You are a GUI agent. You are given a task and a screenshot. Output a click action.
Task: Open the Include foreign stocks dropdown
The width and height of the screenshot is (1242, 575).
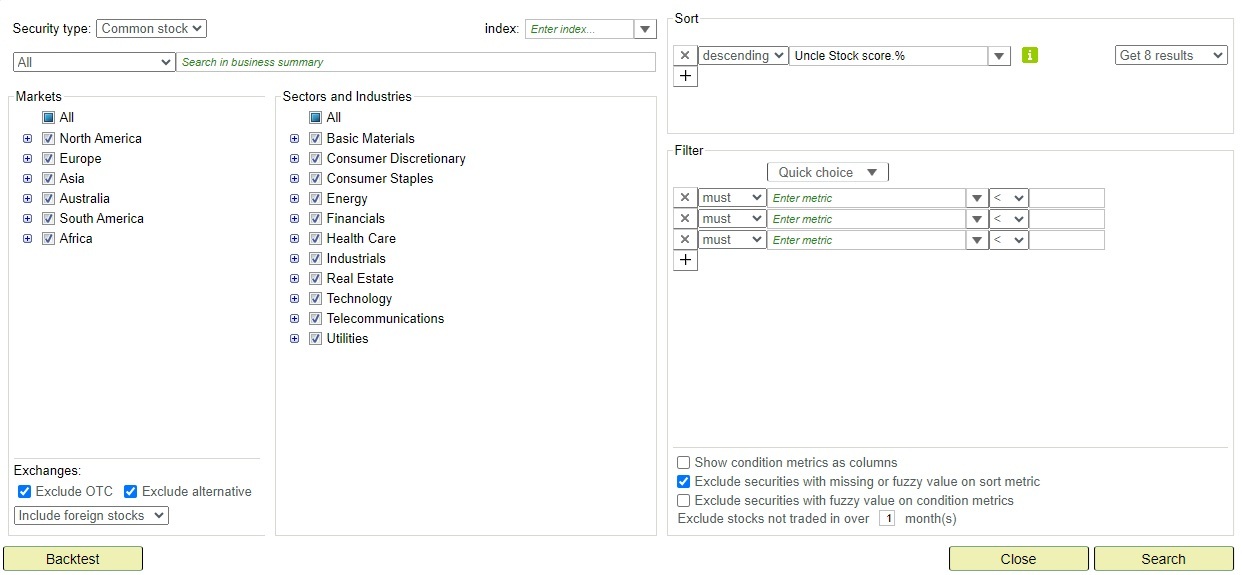tap(91, 516)
